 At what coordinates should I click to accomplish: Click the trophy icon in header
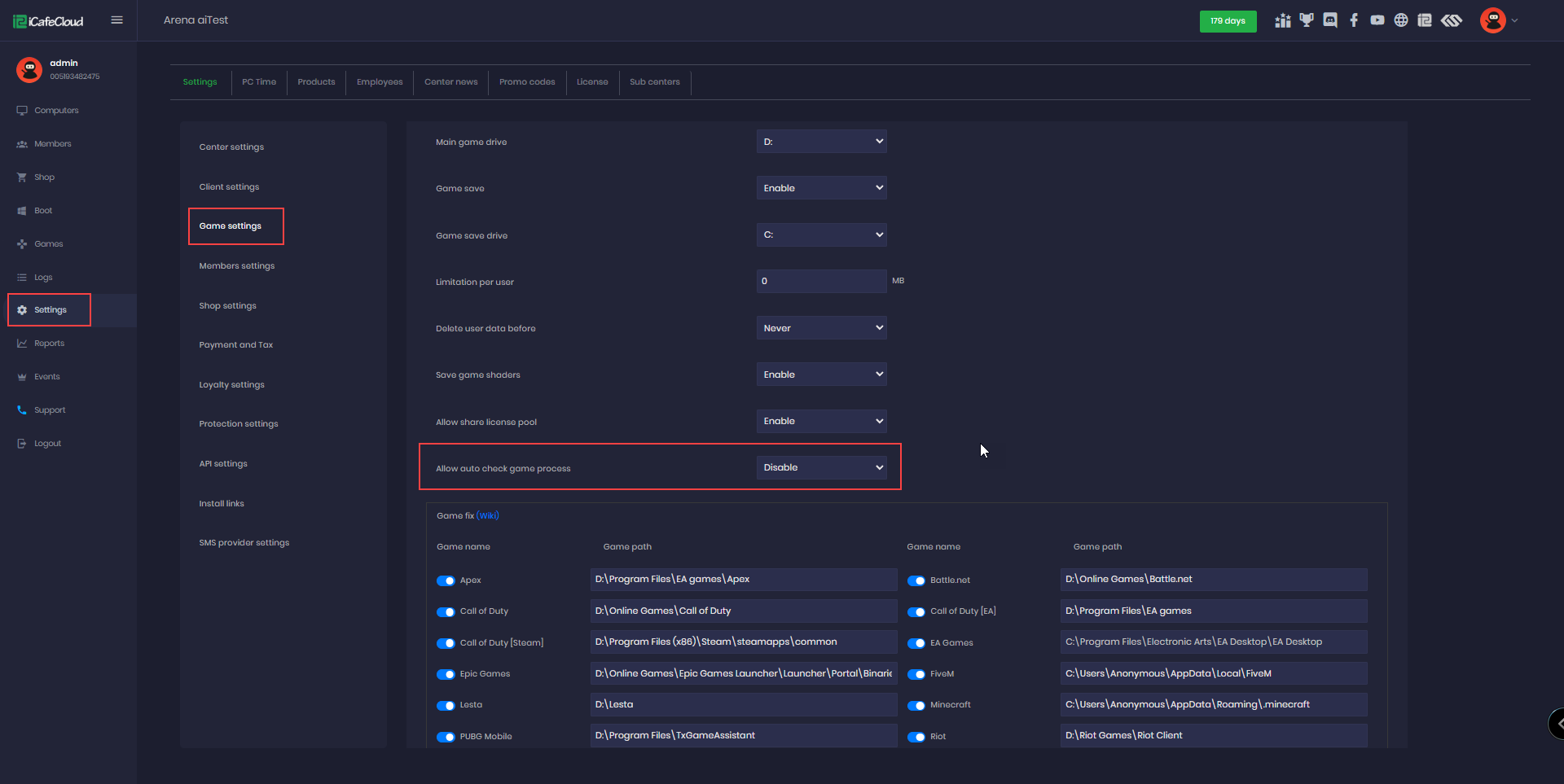pyautogui.click(x=1307, y=20)
